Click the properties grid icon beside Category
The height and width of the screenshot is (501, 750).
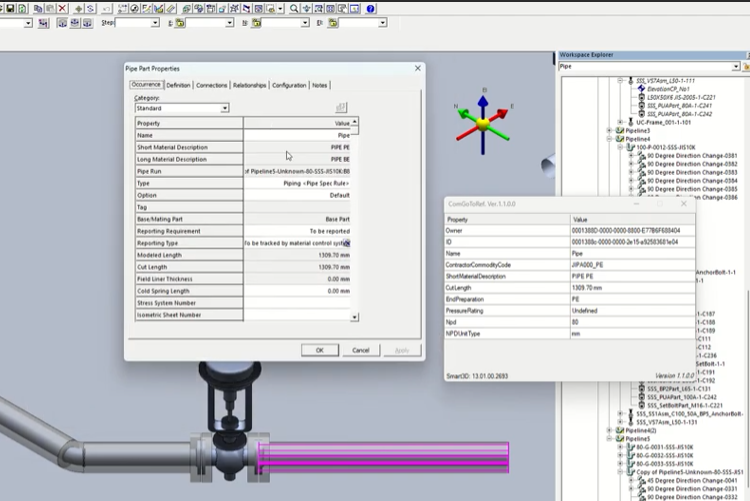[x=341, y=108]
